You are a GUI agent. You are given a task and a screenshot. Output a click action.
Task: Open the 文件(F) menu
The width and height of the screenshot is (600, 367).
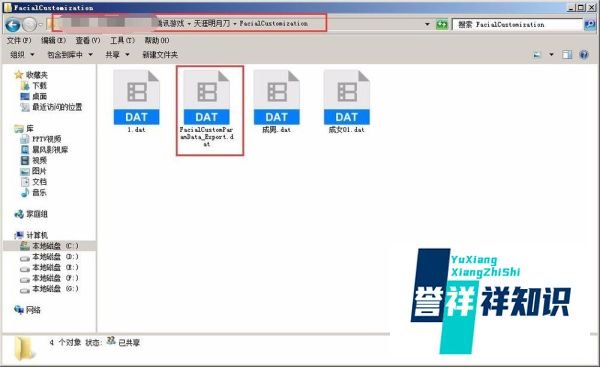click(19, 40)
